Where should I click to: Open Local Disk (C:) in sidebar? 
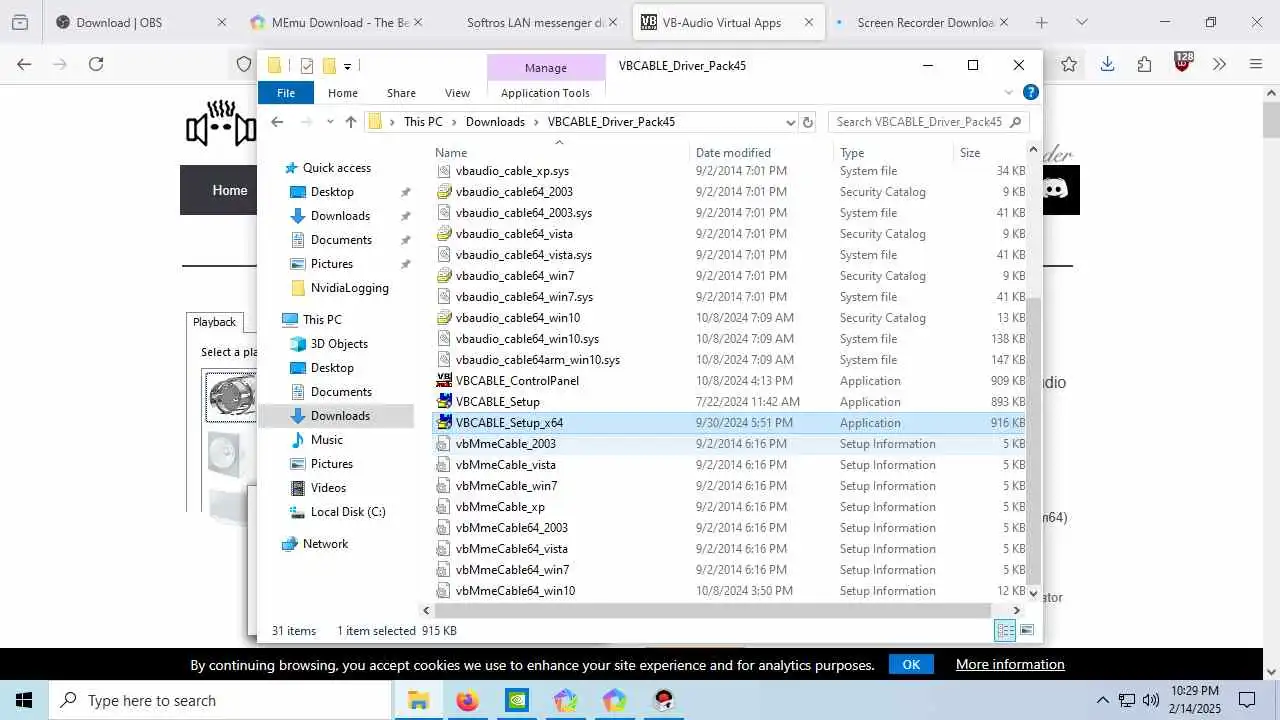(347, 512)
